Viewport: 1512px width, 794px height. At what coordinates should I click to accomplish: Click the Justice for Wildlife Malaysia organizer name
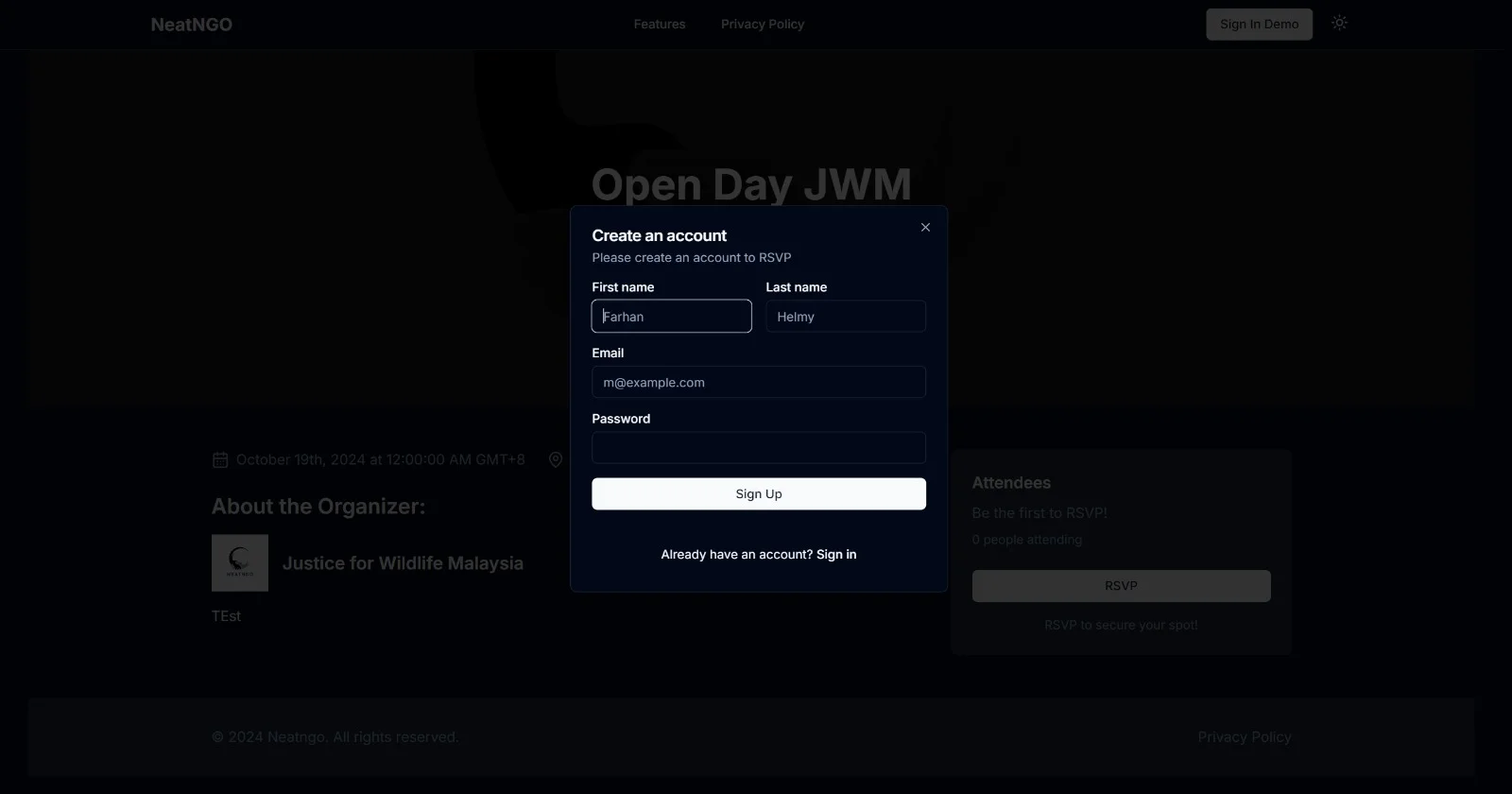click(403, 563)
